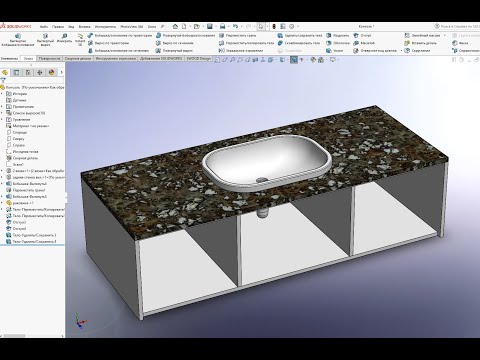Switch to the Поверхности tab
480x360 pixels.
pyautogui.click(x=49, y=58)
